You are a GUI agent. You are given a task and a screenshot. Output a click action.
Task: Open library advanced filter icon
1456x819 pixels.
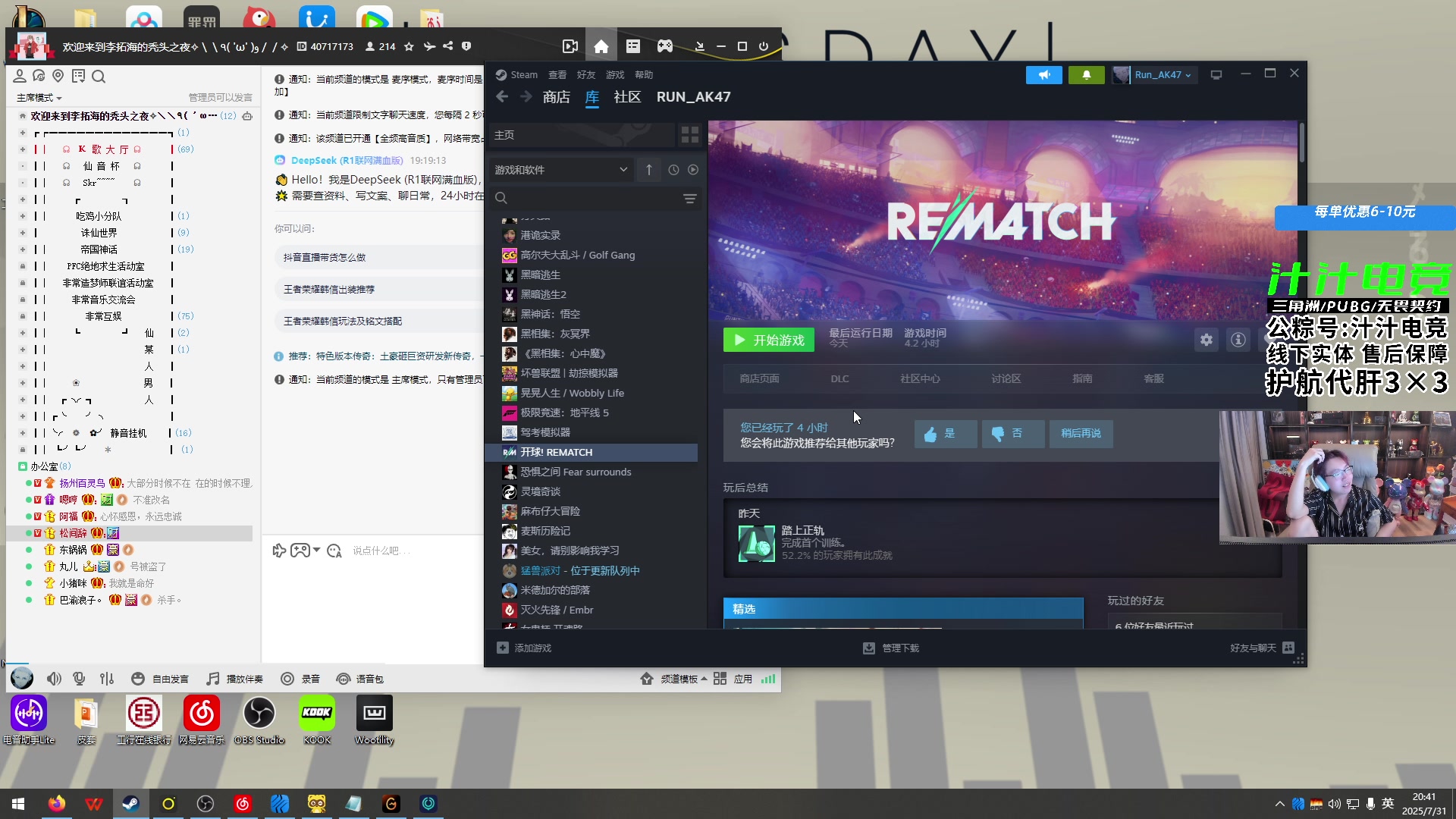(690, 199)
